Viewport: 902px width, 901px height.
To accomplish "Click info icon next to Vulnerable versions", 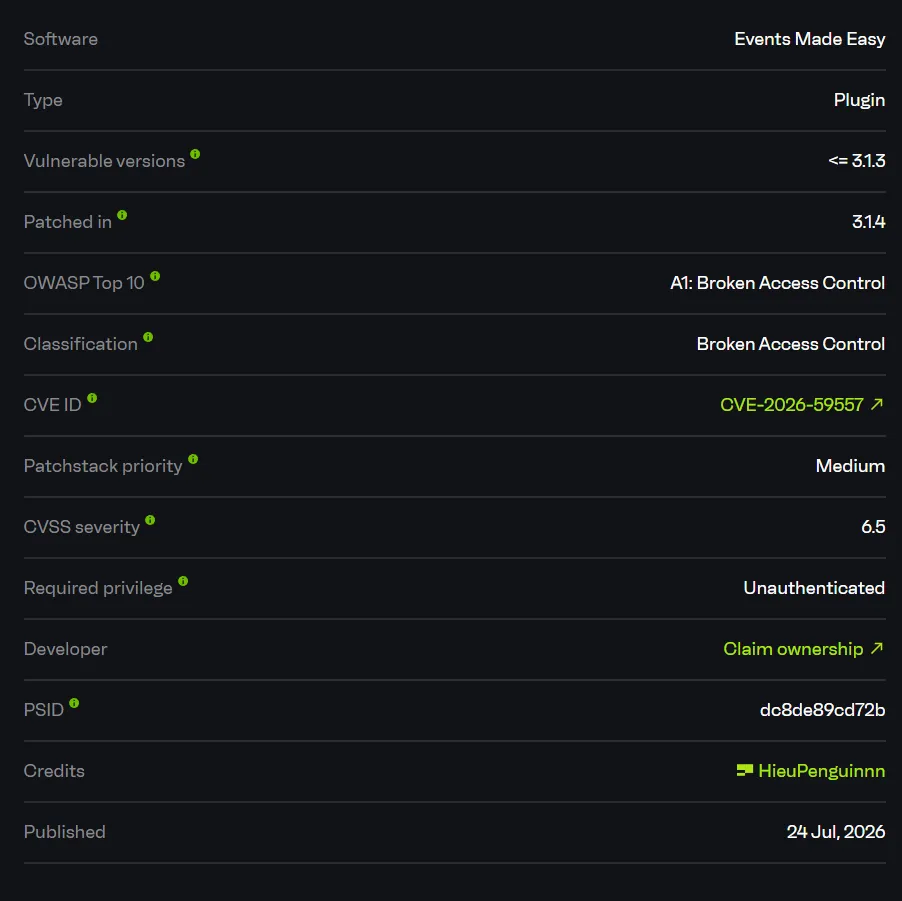I will pyautogui.click(x=195, y=154).
